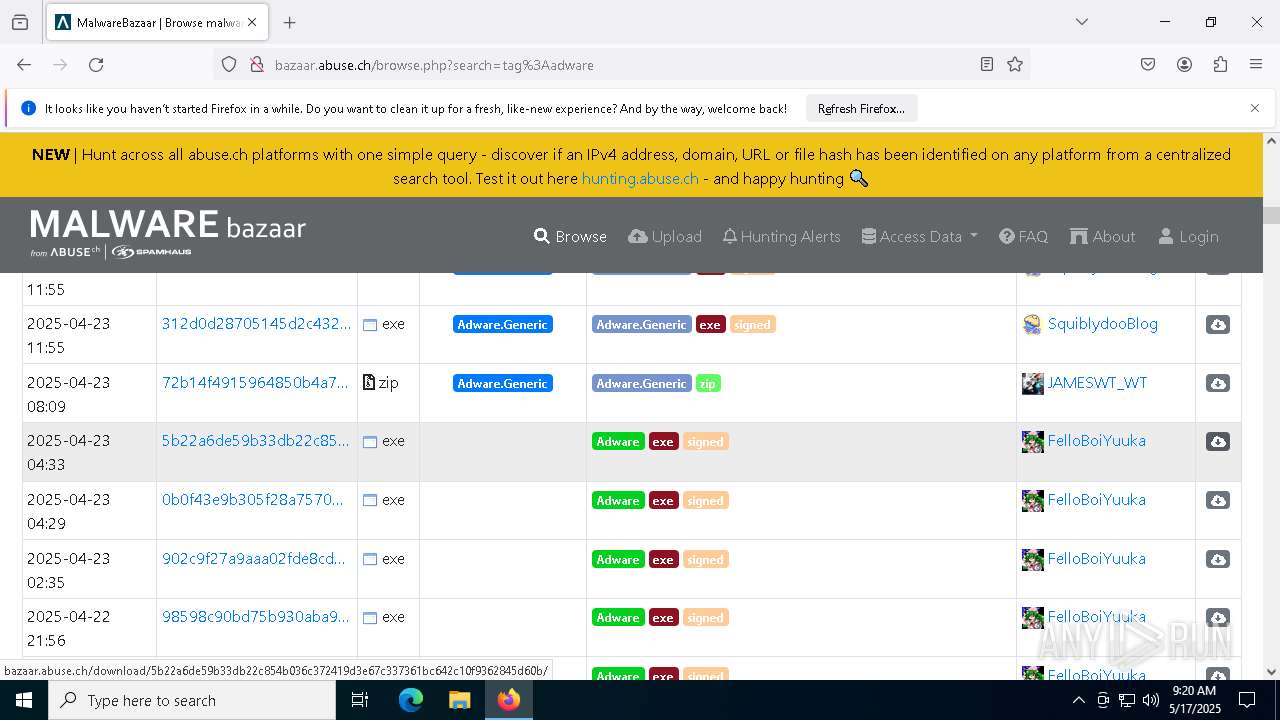Download sample 5b22a6de59b33db22c85 via cloud icon
The width and height of the screenshot is (1280, 720).
coord(1217,442)
